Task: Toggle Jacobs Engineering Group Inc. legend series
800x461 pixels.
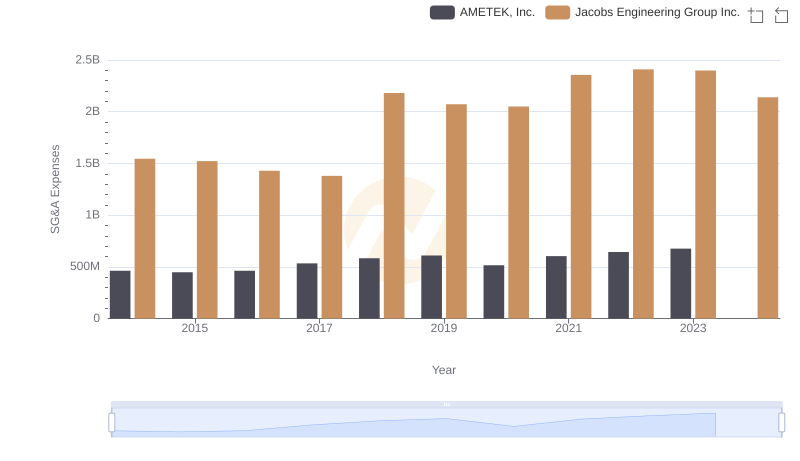Action: point(642,12)
